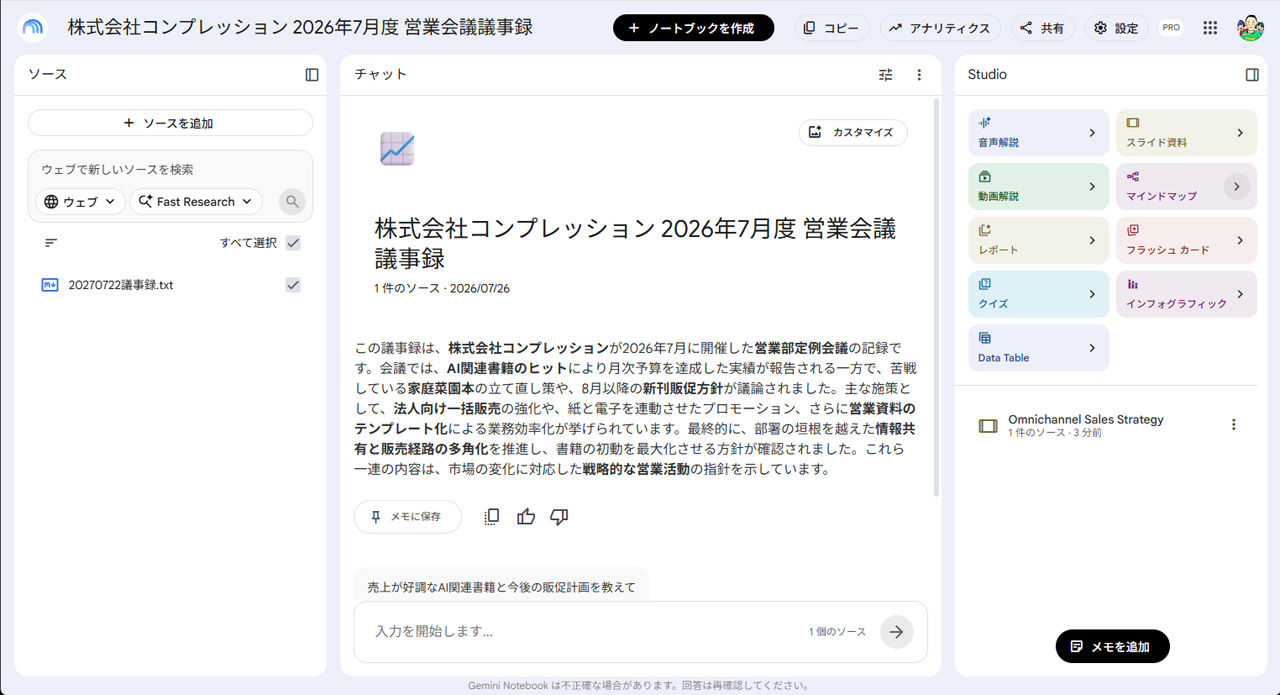Give thumbs up to the summary
The image size is (1280, 695).
[526, 517]
